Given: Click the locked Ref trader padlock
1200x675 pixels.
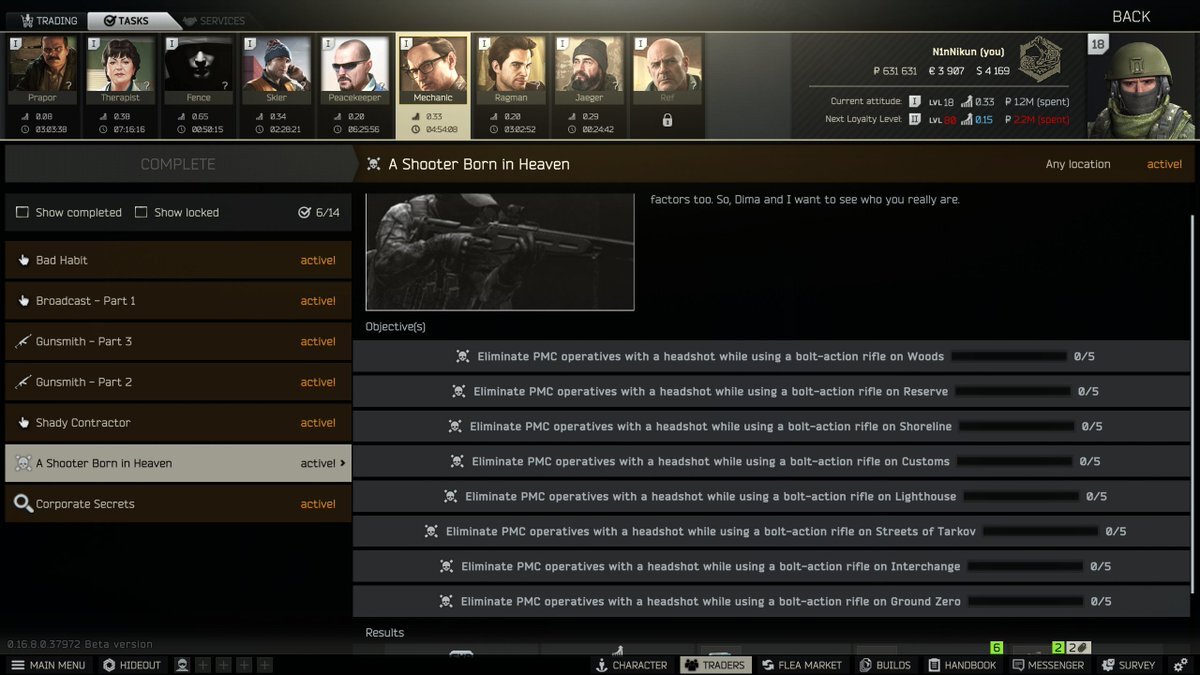Looking at the screenshot, I should [x=667, y=120].
